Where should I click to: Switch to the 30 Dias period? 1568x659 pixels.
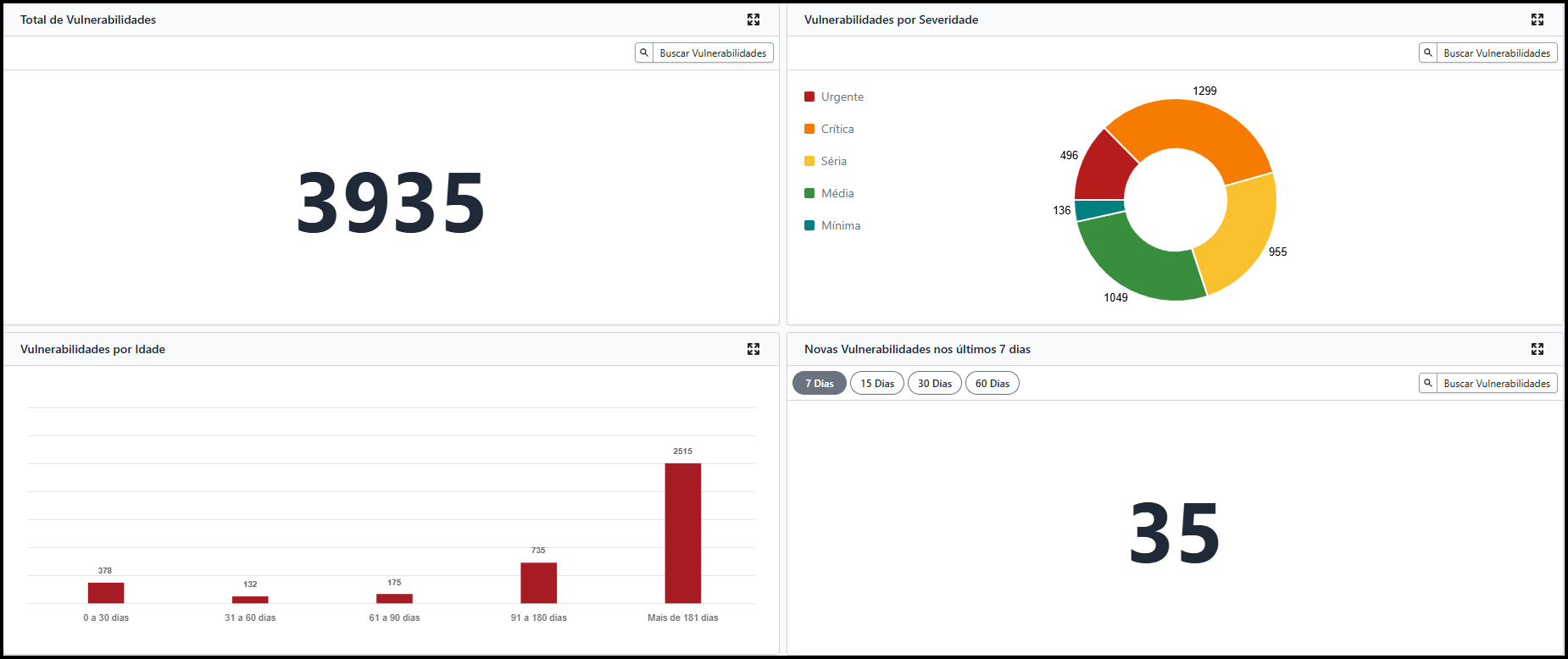934,384
